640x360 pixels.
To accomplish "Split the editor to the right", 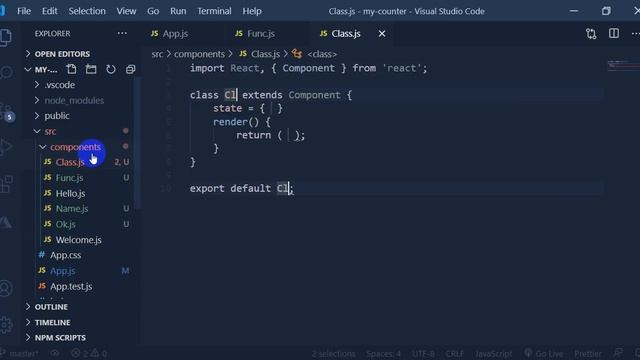I will tap(614, 33).
